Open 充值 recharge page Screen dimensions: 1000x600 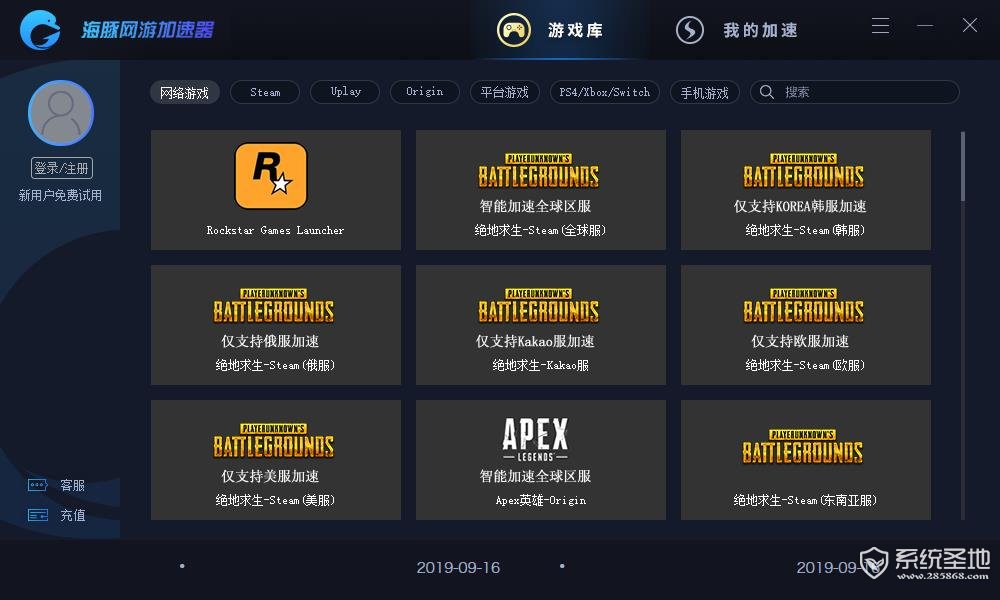[57, 515]
